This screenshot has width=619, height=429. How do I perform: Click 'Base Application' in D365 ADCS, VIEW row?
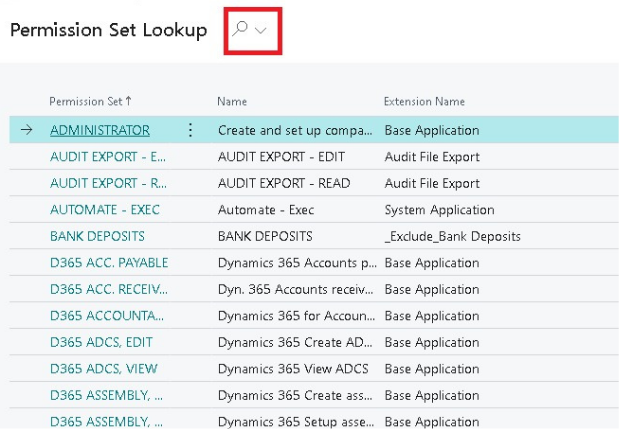click(432, 368)
